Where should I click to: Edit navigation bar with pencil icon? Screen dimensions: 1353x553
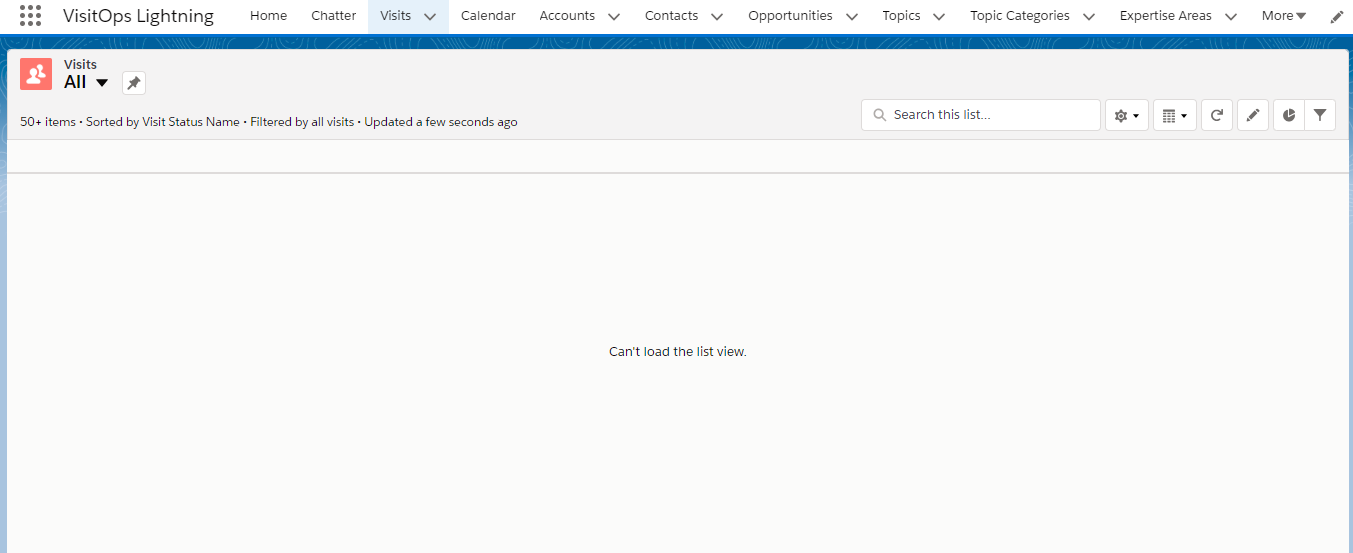pyautogui.click(x=1337, y=17)
